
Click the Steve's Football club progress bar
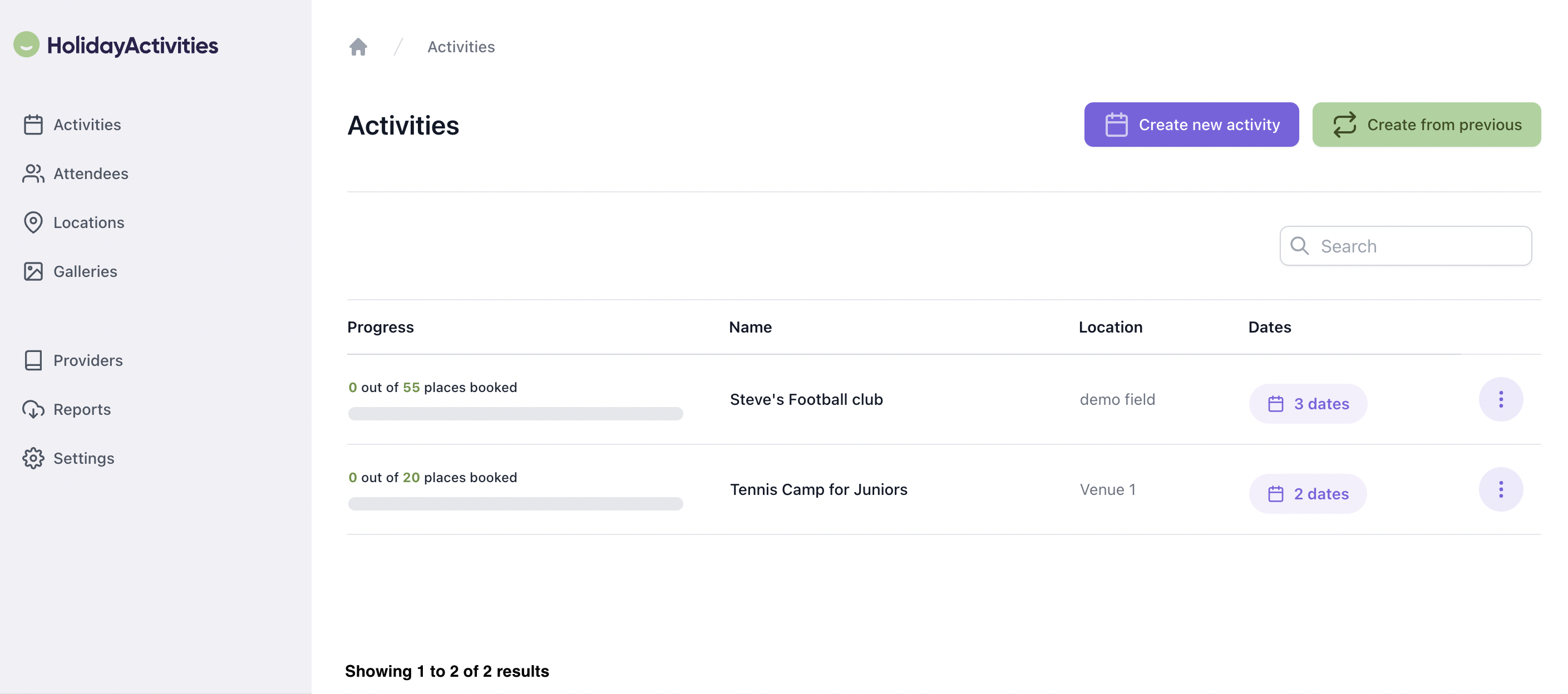515,414
